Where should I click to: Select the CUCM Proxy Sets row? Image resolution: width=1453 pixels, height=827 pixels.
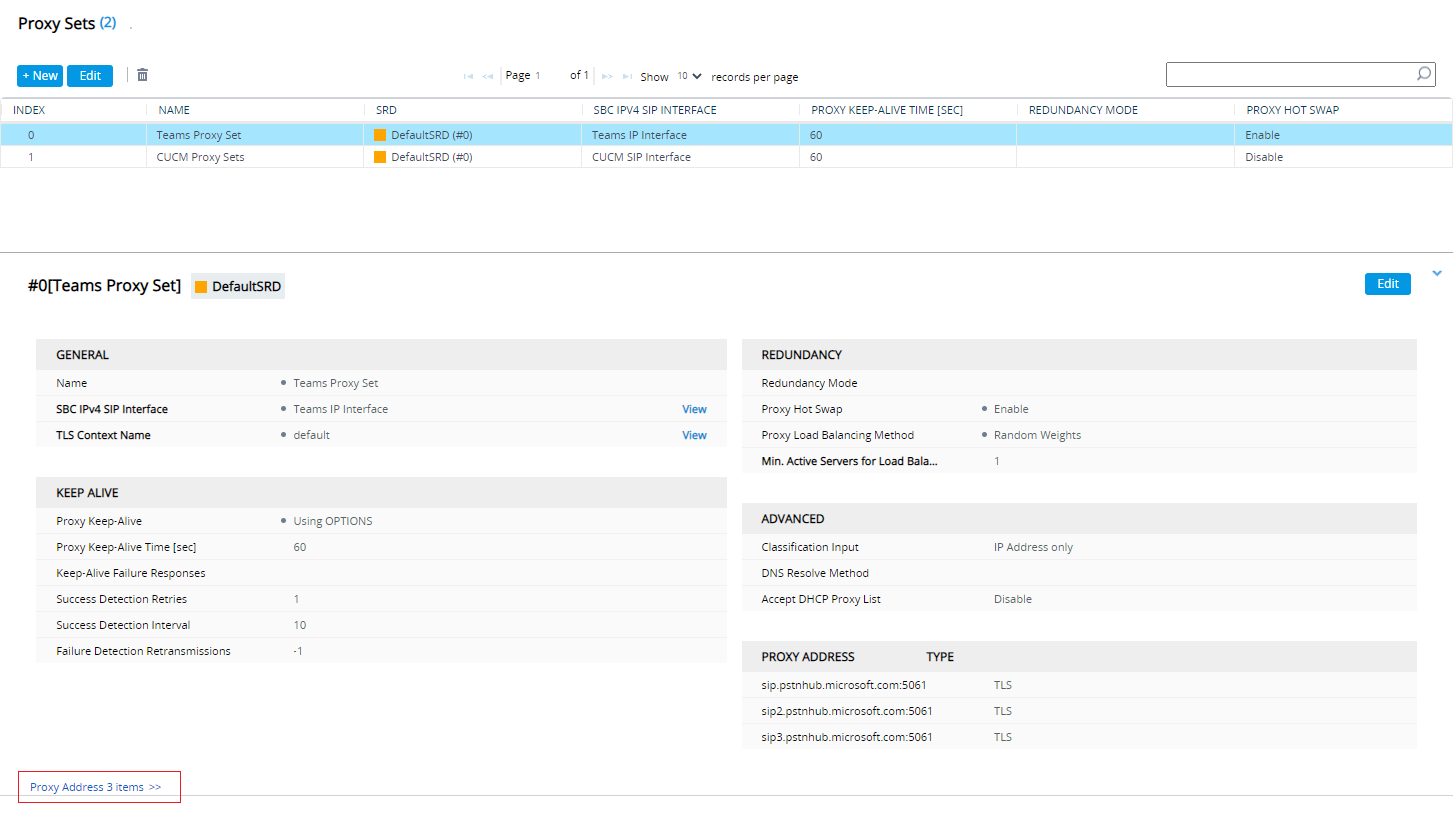coord(726,157)
